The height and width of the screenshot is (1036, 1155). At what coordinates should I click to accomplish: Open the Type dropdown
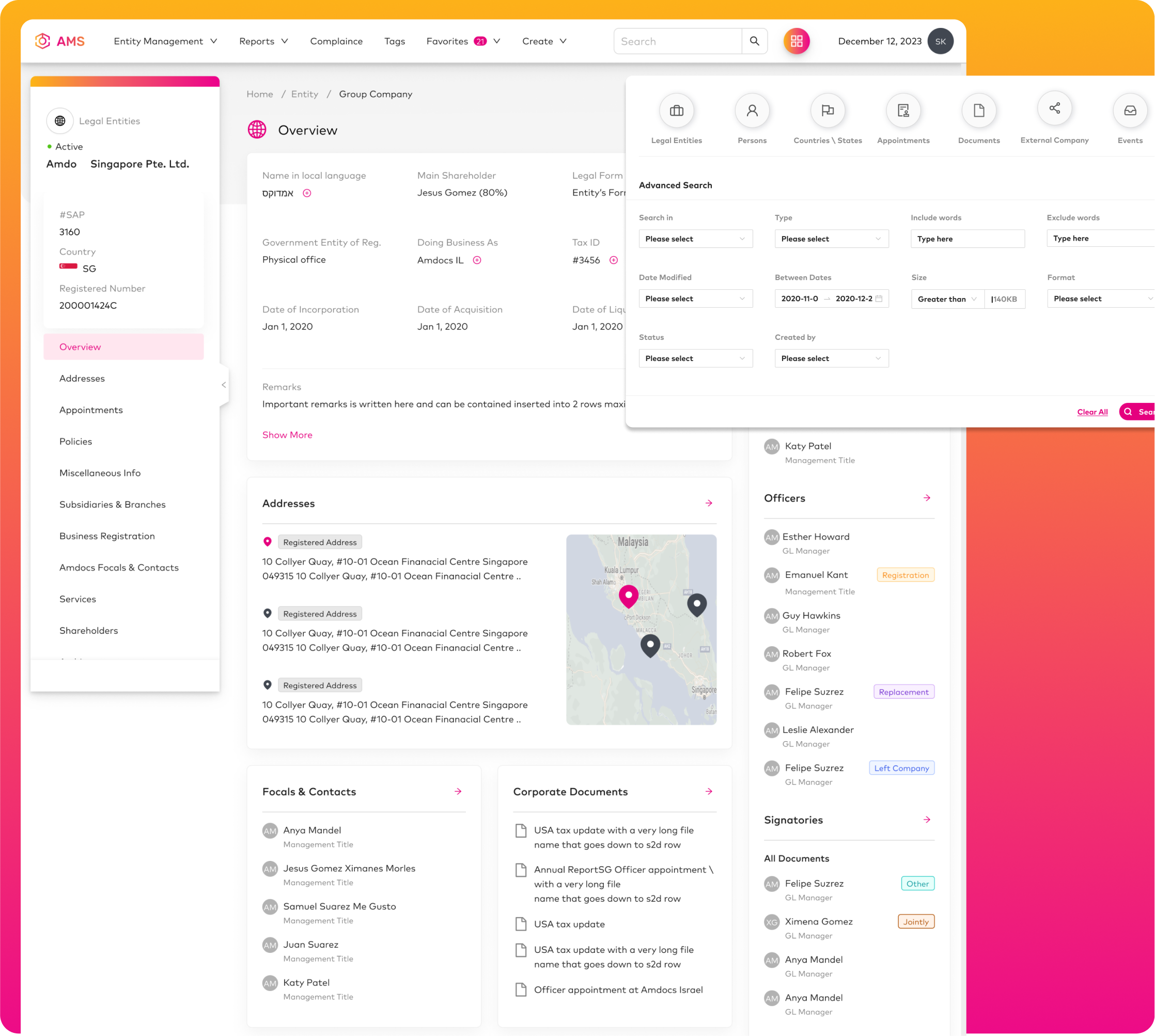[832, 239]
